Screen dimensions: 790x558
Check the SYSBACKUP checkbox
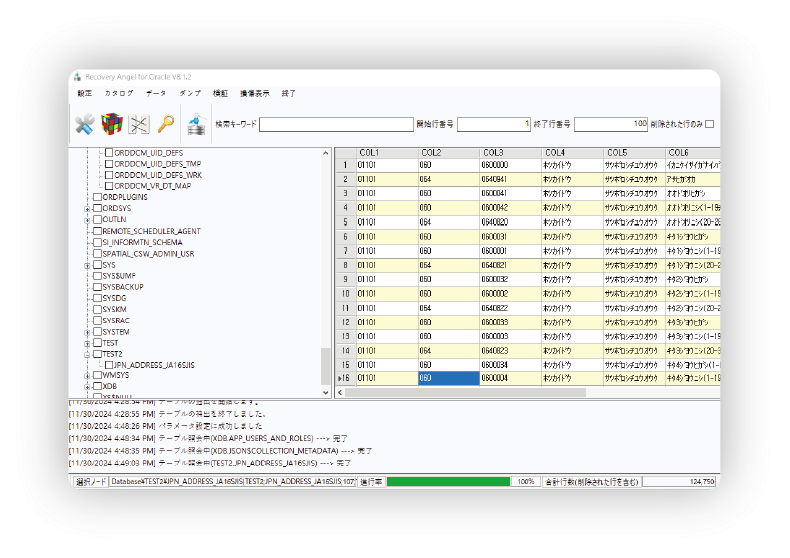click(x=98, y=287)
